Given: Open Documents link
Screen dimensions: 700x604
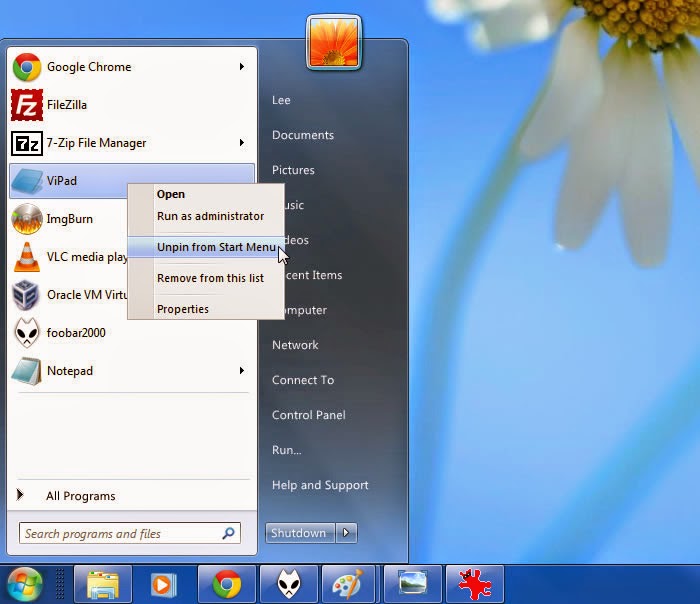Looking at the screenshot, I should (303, 135).
